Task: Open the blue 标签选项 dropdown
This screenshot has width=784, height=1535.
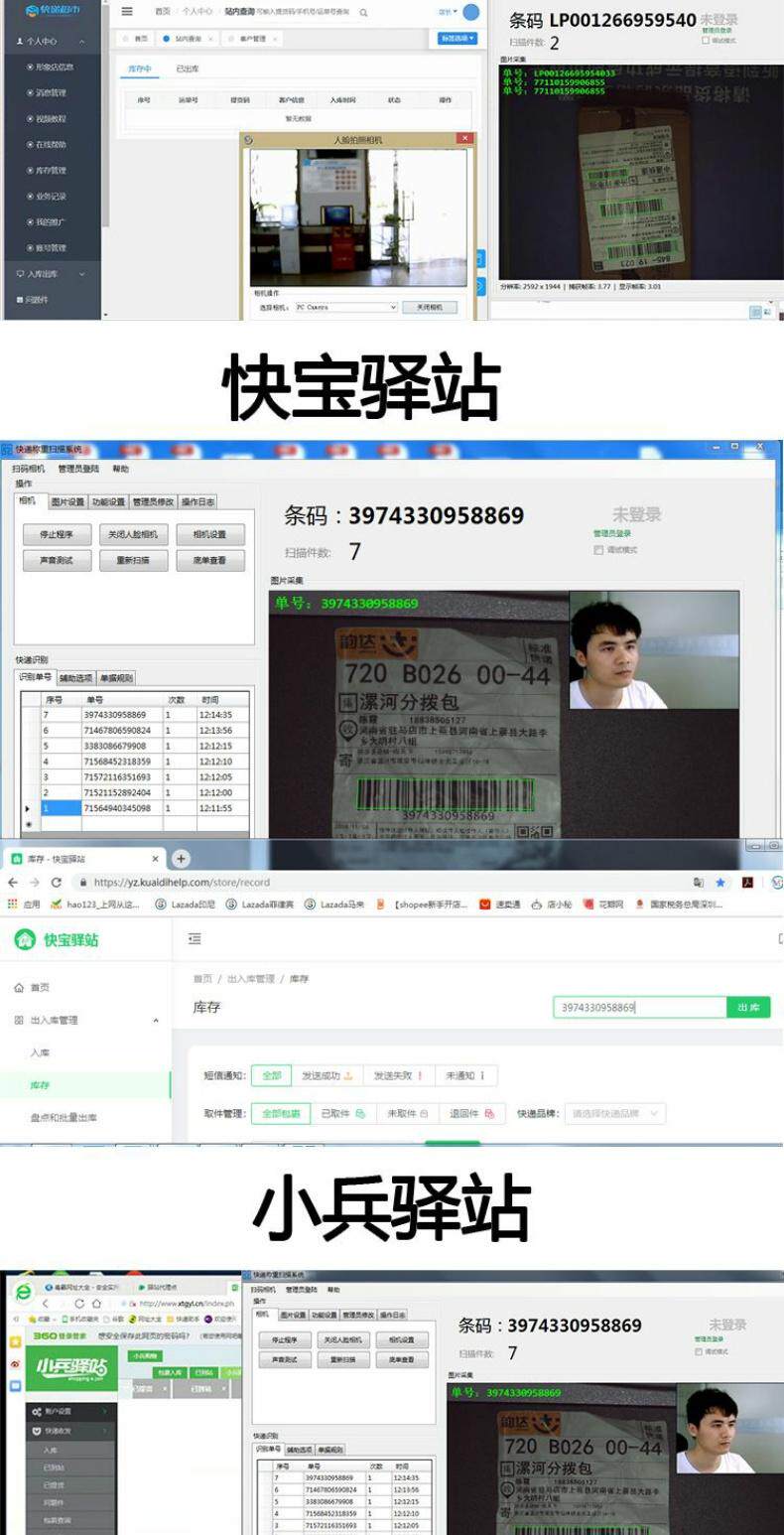Action: tap(457, 38)
